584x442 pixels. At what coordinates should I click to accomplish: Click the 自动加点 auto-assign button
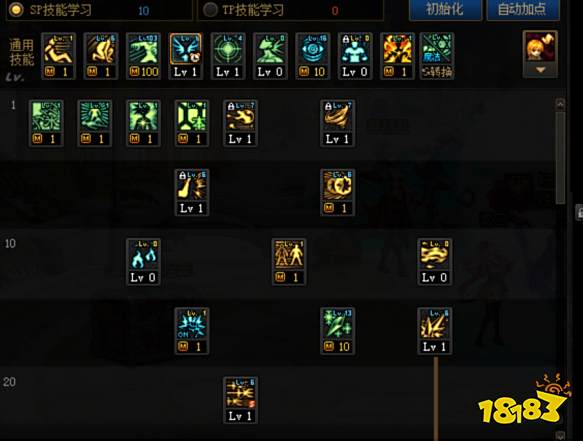523,9
